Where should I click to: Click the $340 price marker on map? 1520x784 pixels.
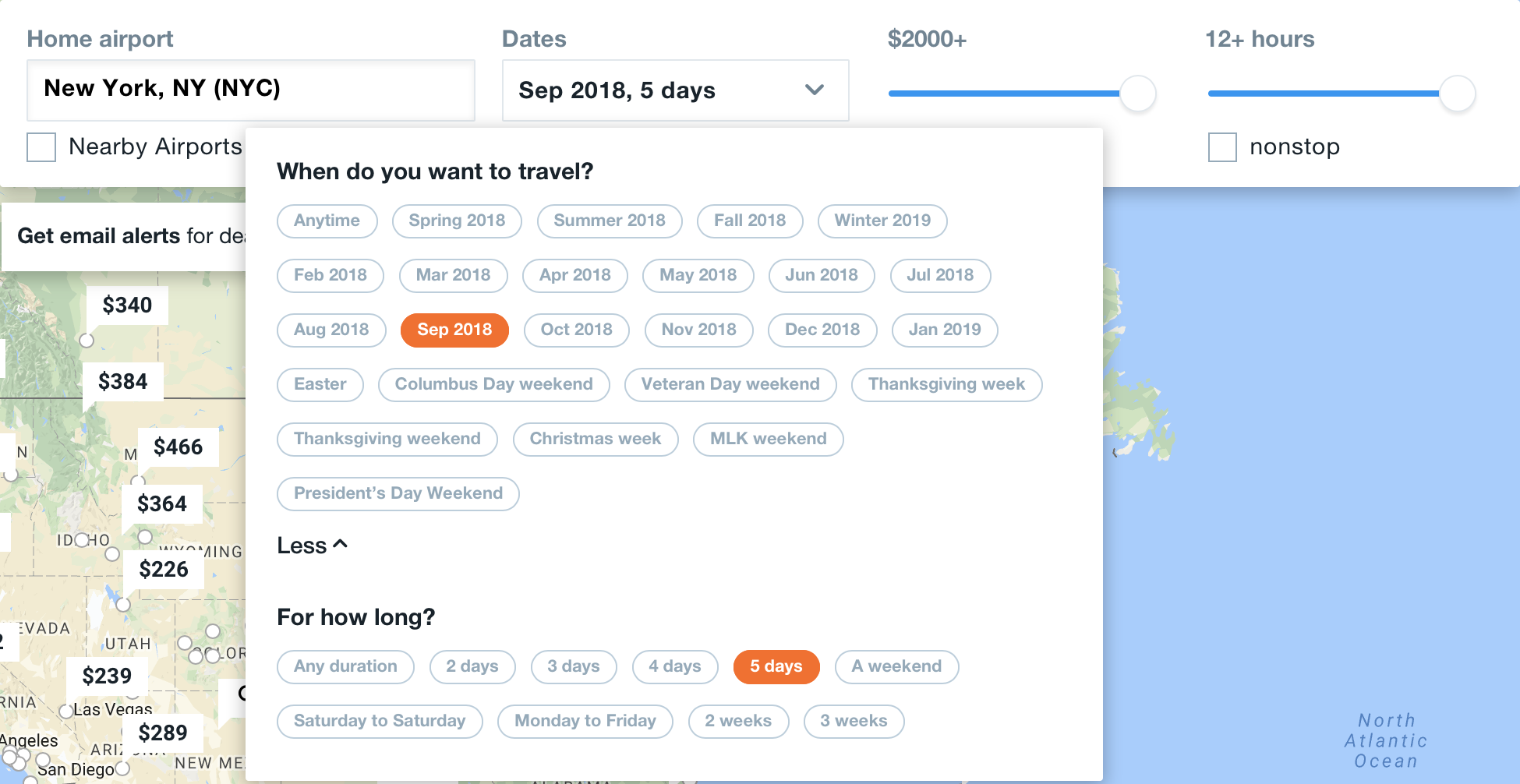point(127,305)
